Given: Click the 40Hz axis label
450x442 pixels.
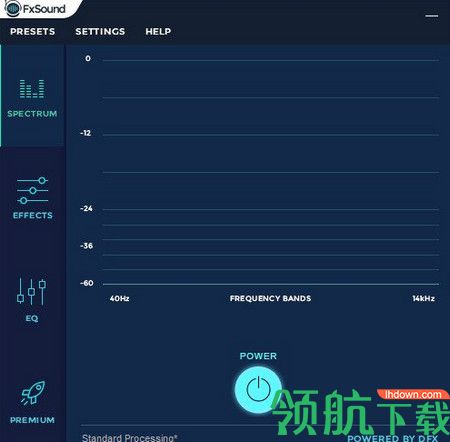Looking at the screenshot, I should click(119, 298).
